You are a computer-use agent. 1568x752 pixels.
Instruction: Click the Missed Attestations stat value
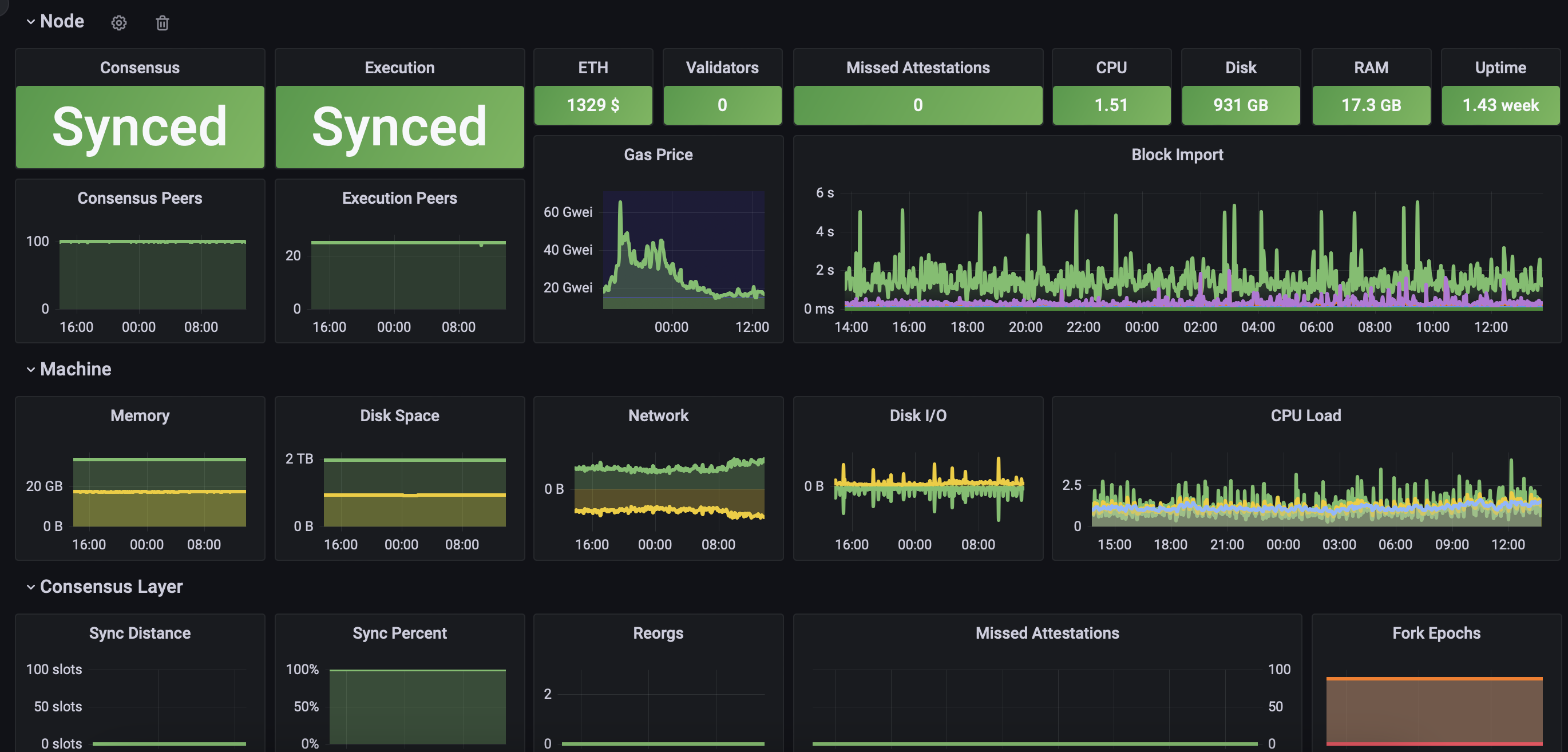(917, 105)
